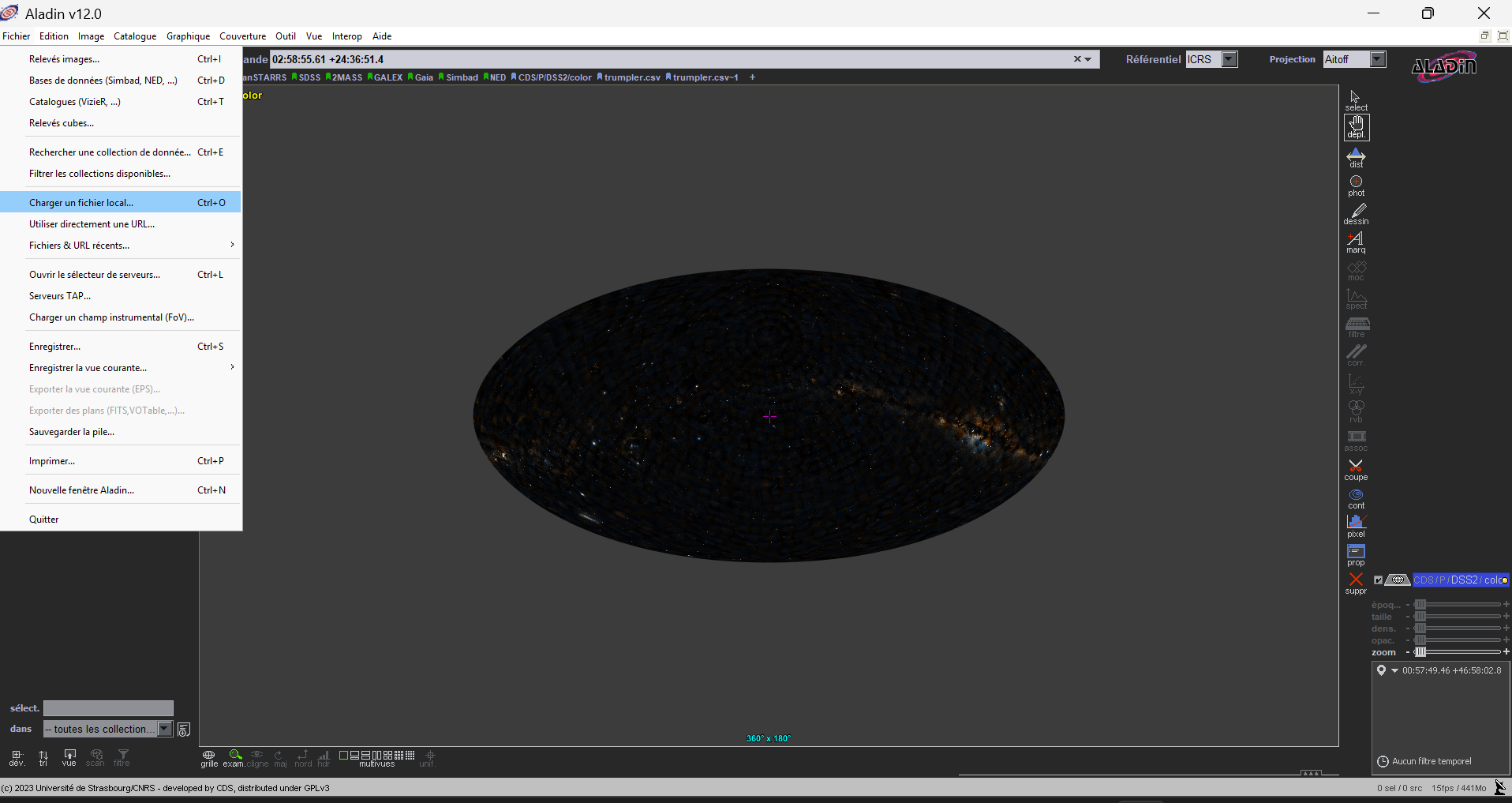Screen dimensions: 1512x803
Task: Click the trumpler.csv bookmark
Action: click(x=629, y=77)
